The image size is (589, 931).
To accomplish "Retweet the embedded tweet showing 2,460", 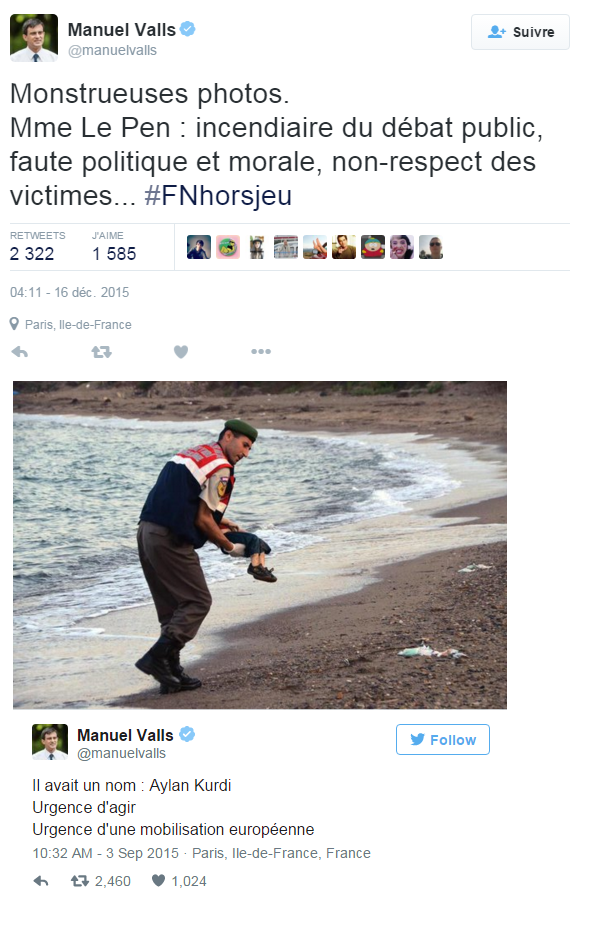I will tap(80, 881).
